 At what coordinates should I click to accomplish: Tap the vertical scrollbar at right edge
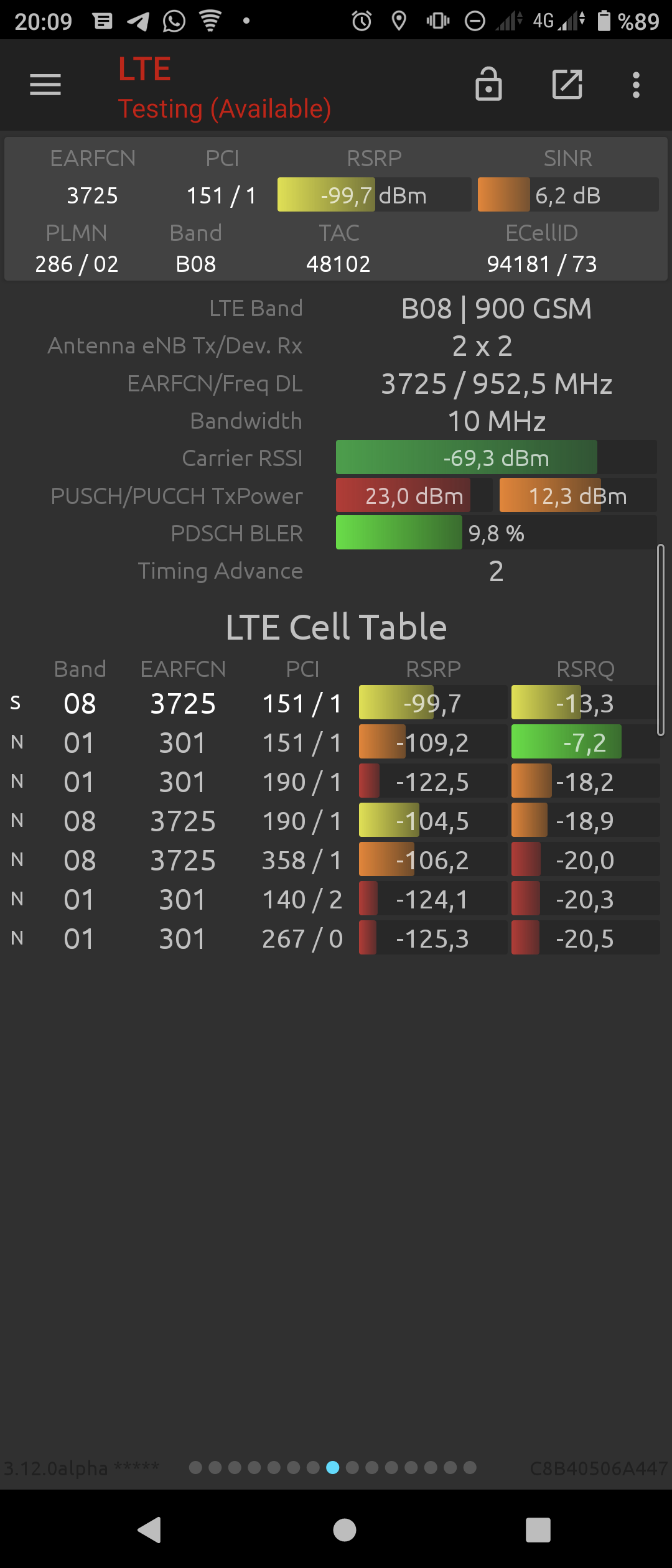tap(661, 640)
